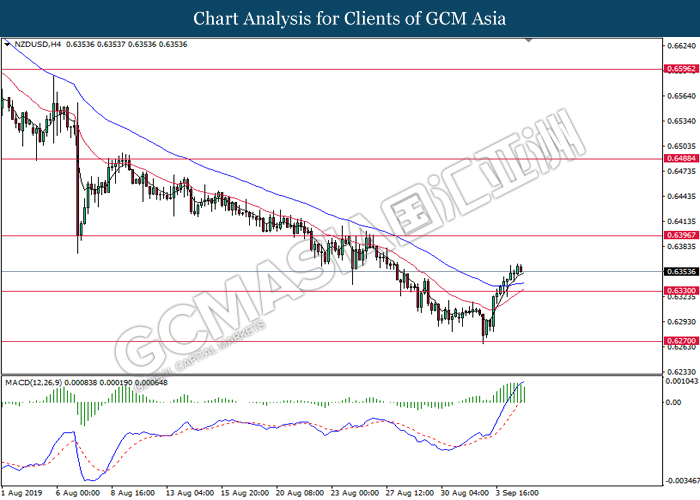The width and height of the screenshot is (700, 500).
Task: Click the 0.65340 price scale value
Action: [680, 121]
